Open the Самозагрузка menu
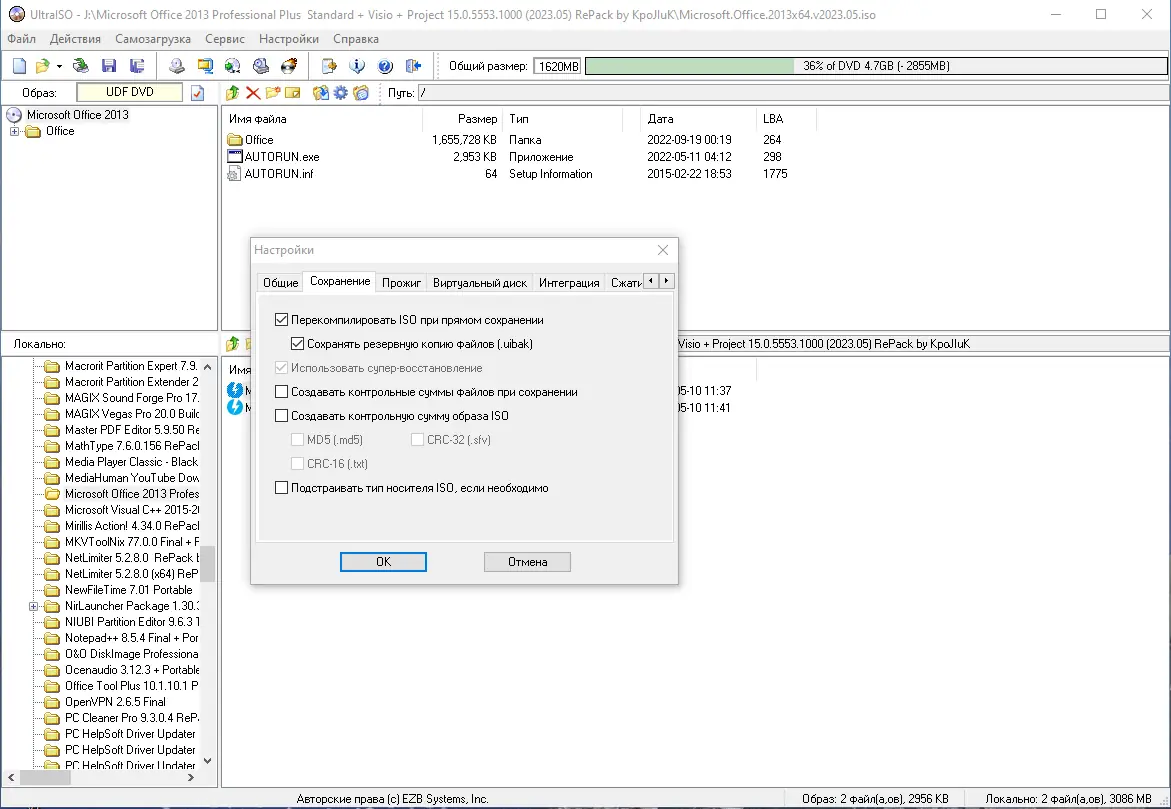 pos(153,39)
